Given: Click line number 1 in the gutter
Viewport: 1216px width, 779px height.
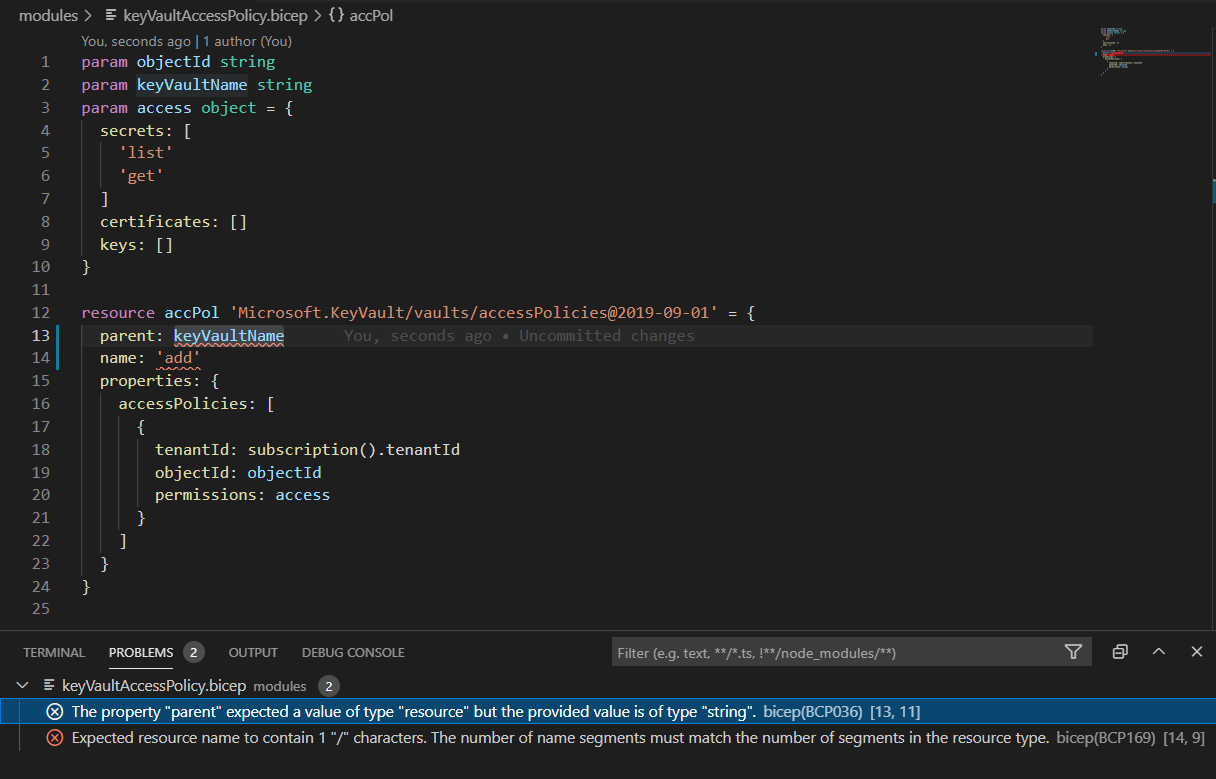Looking at the screenshot, I should point(46,62).
